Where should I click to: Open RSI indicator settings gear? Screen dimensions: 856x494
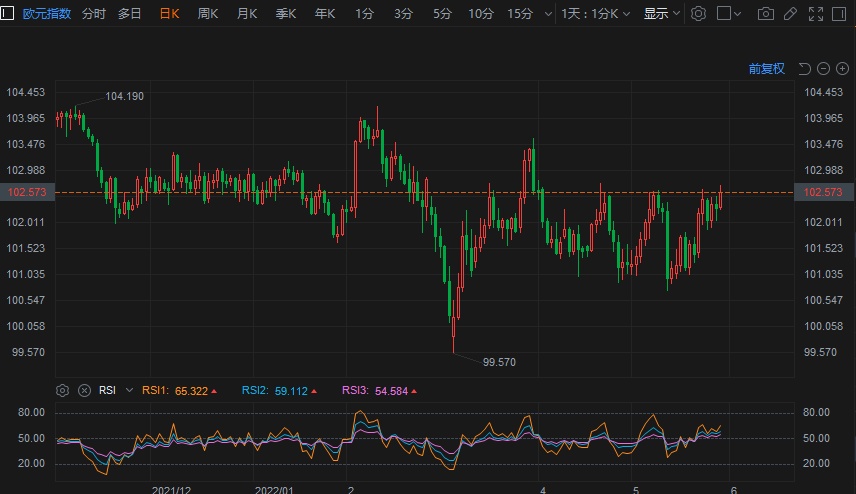[63, 391]
